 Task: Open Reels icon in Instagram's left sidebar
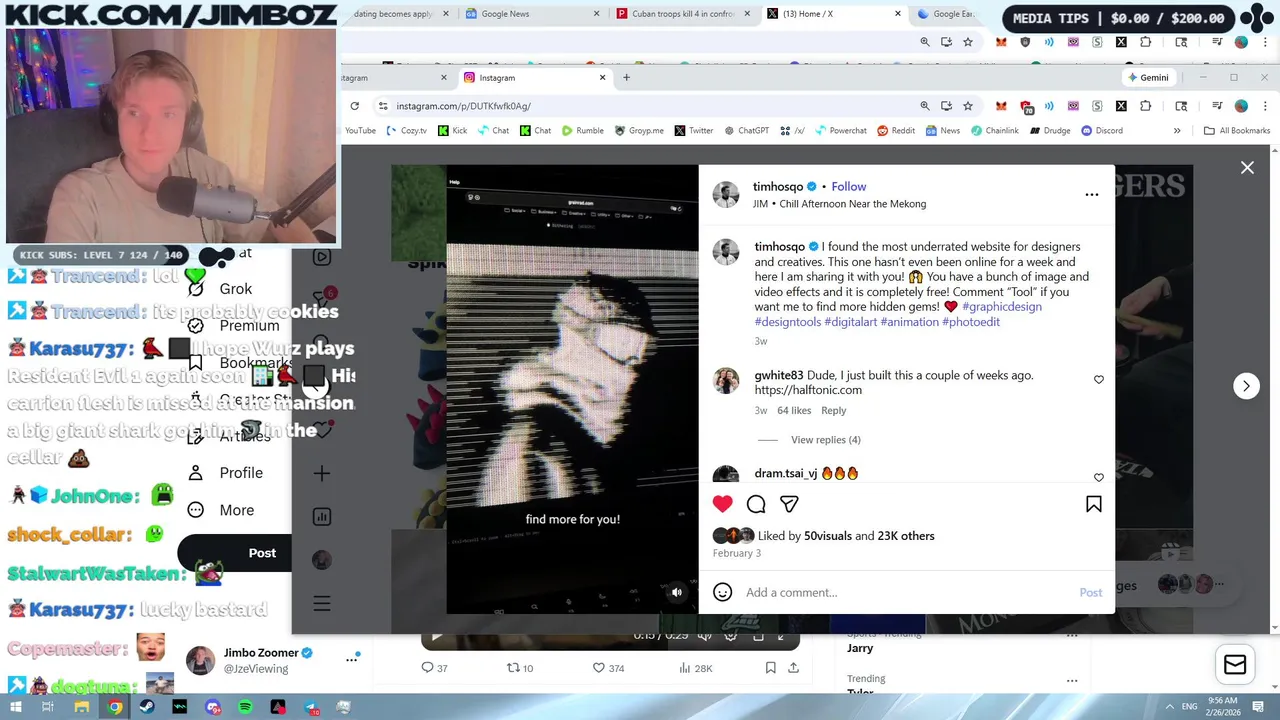(322, 257)
